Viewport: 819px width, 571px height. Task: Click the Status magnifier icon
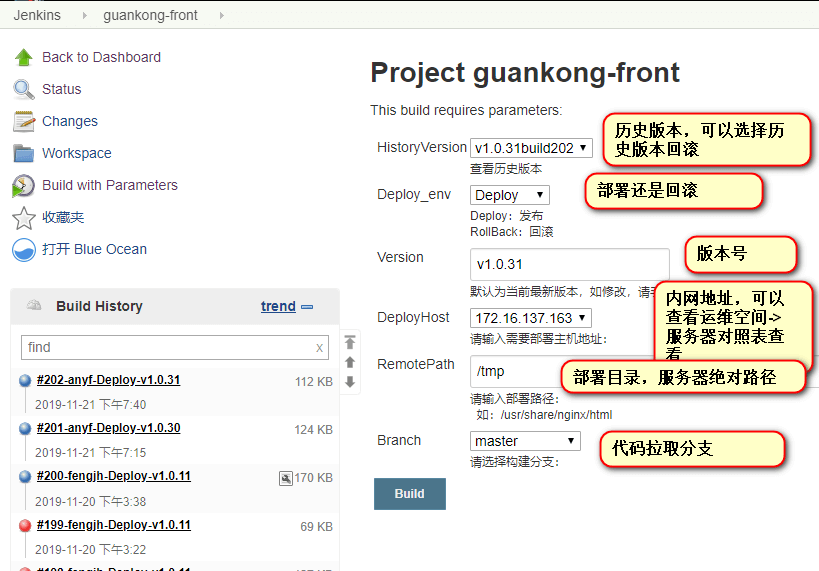coord(24,89)
